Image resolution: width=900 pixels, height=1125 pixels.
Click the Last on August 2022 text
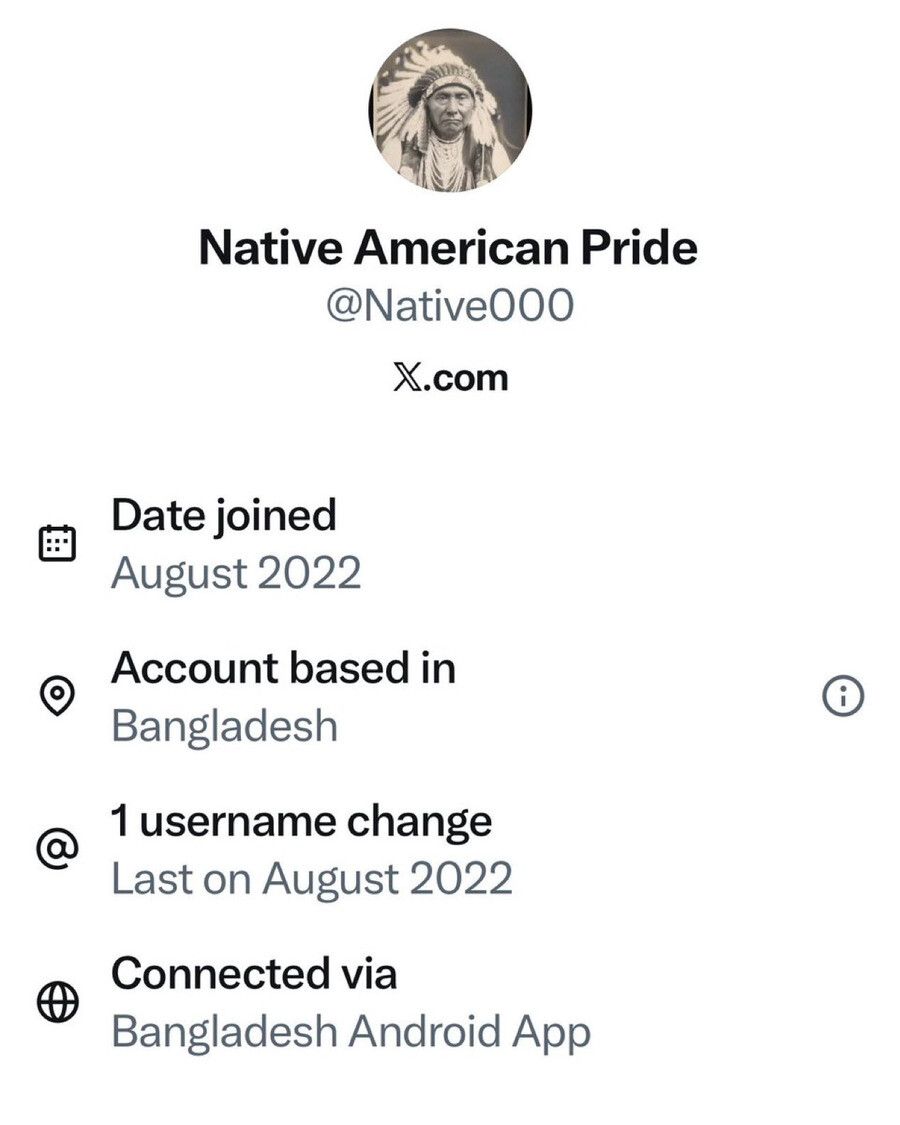point(311,879)
